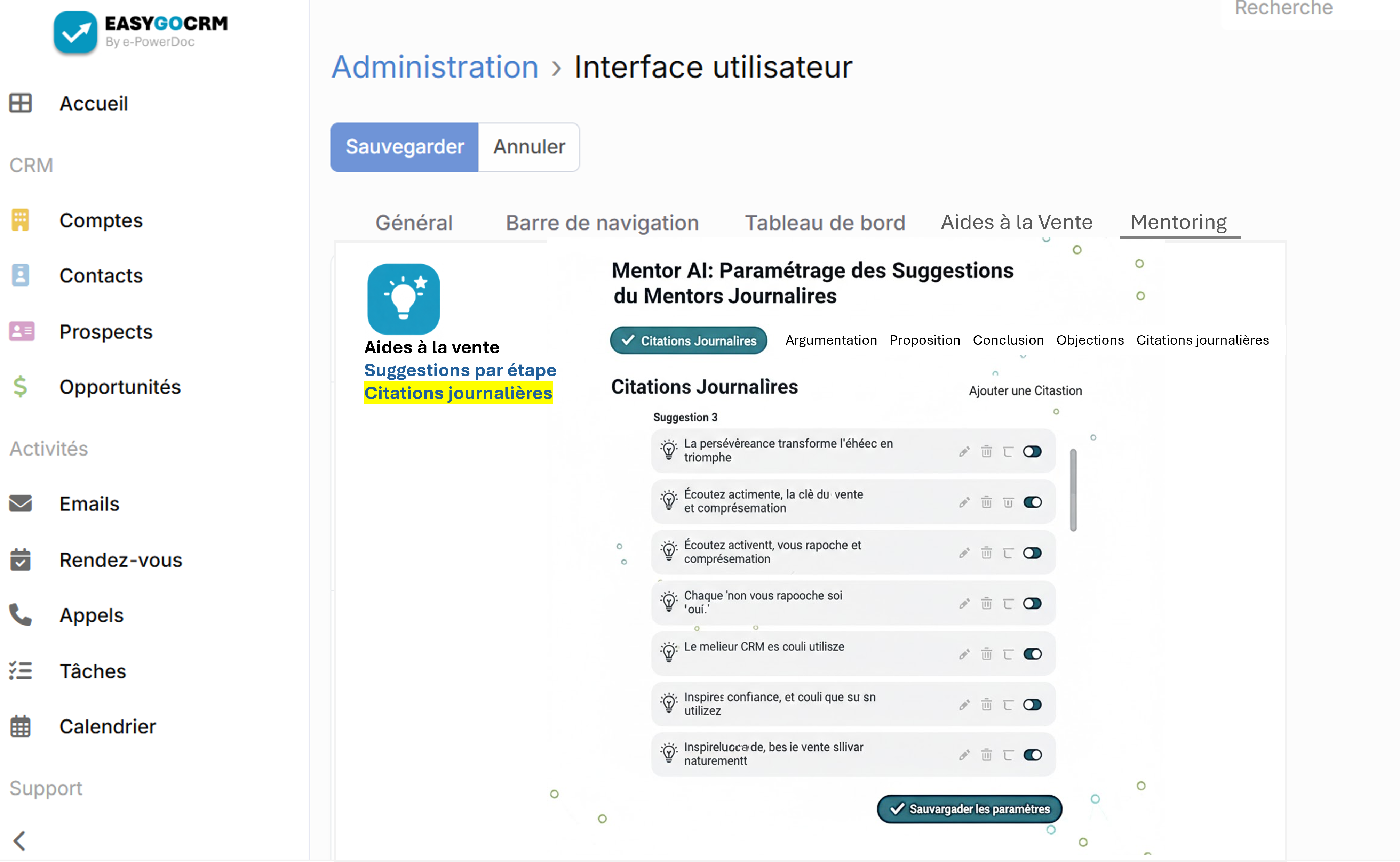1400x862 pixels.
Task: Toggle the persévérance citation switch
Action: click(1032, 452)
